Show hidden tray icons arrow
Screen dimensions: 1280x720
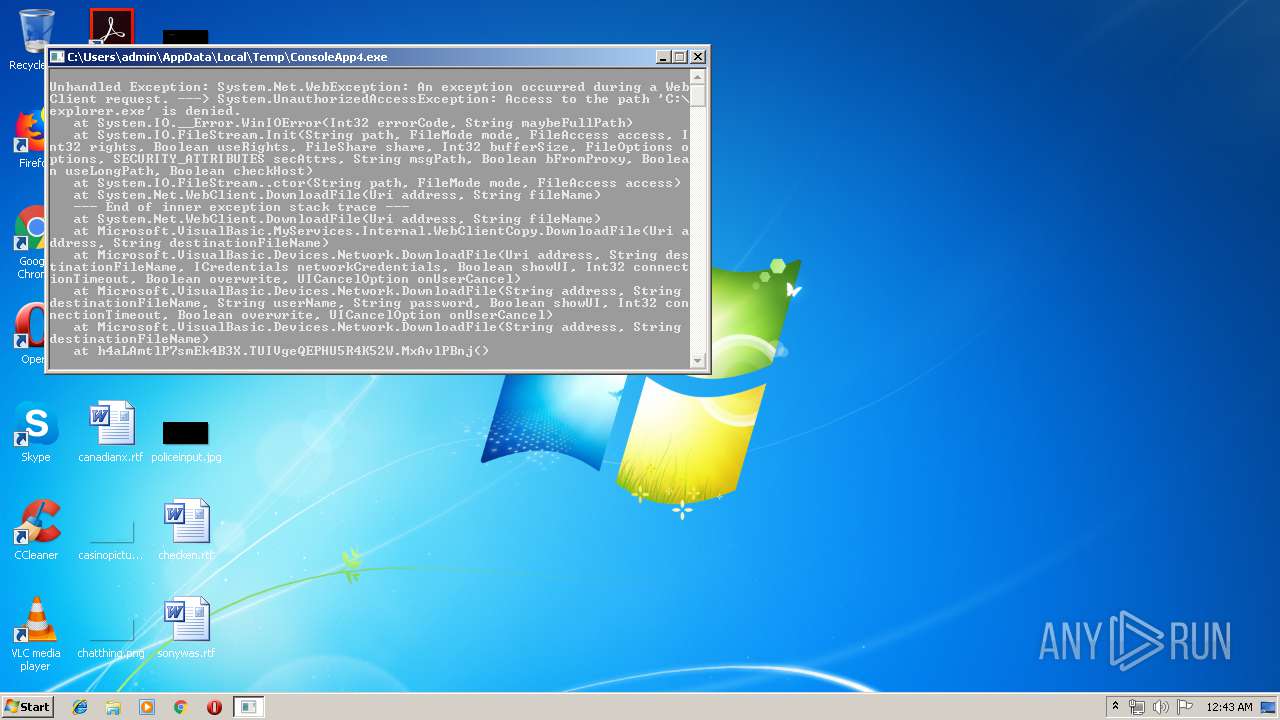(1115, 707)
